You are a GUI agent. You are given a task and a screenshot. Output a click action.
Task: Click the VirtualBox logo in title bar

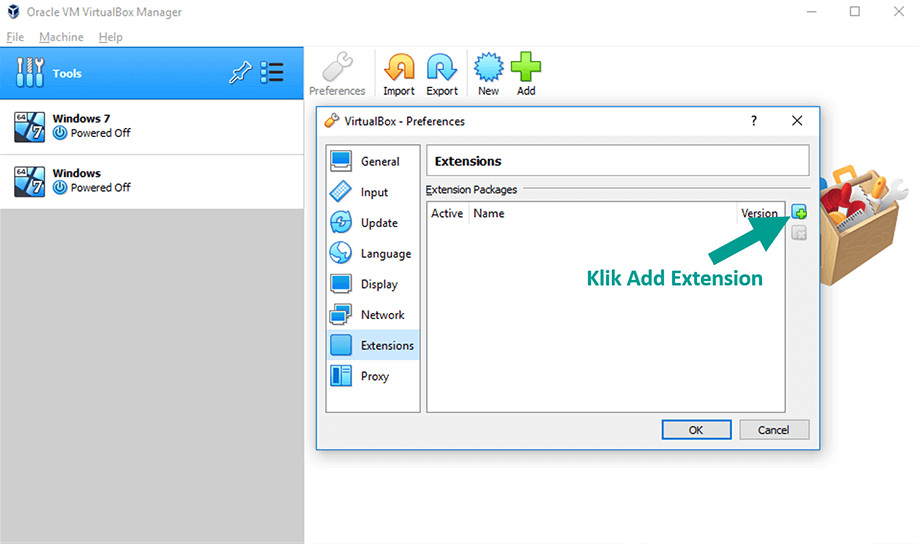tap(13, 12)
